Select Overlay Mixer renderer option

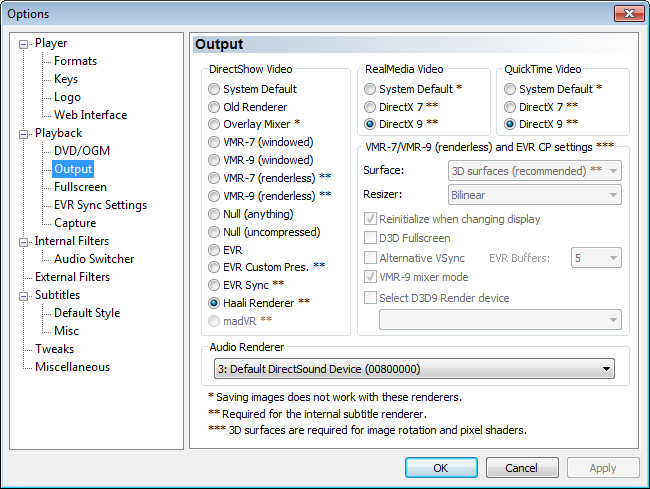(x=214, y=124)
